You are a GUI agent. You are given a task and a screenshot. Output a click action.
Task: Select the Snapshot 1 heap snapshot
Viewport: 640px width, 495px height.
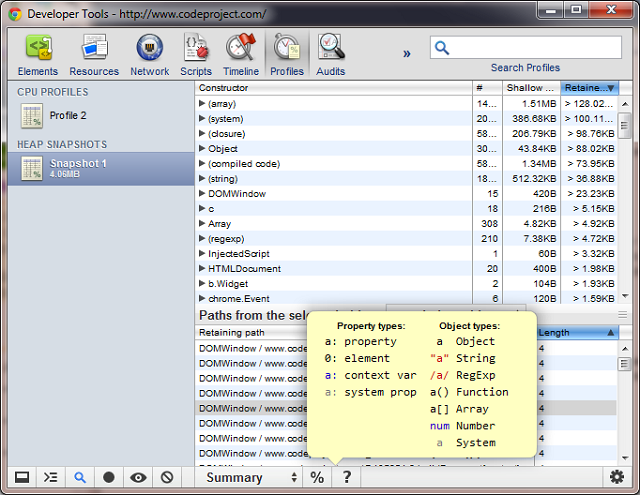[101, 169]
